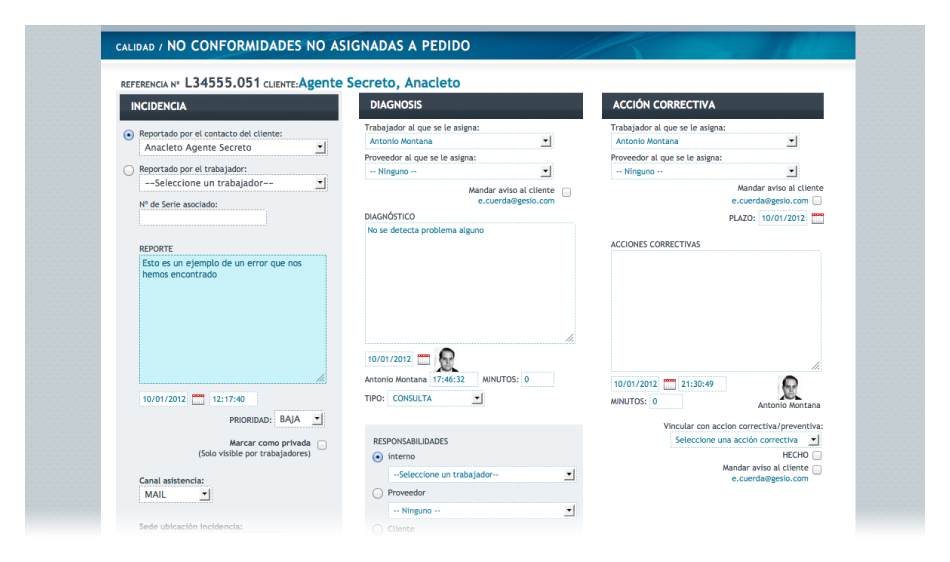Open the Acción Correctiva provider dropdown "-- Ninguno --"
Screen dimensions: 950x562
pos(705,171)
